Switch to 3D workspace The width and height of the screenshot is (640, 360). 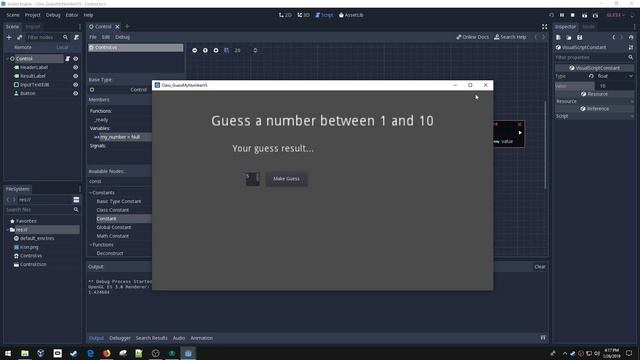303,15
